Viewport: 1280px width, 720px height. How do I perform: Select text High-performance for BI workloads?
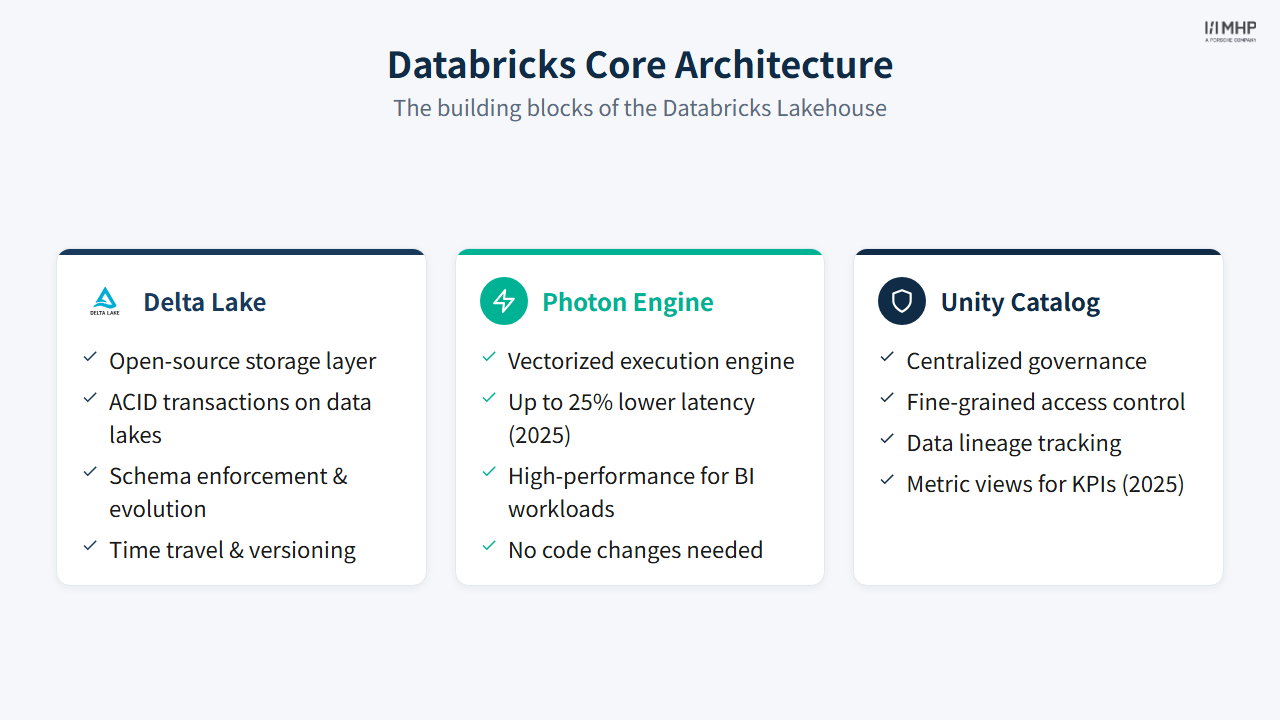pyautogui.click(x=631, y=492)
